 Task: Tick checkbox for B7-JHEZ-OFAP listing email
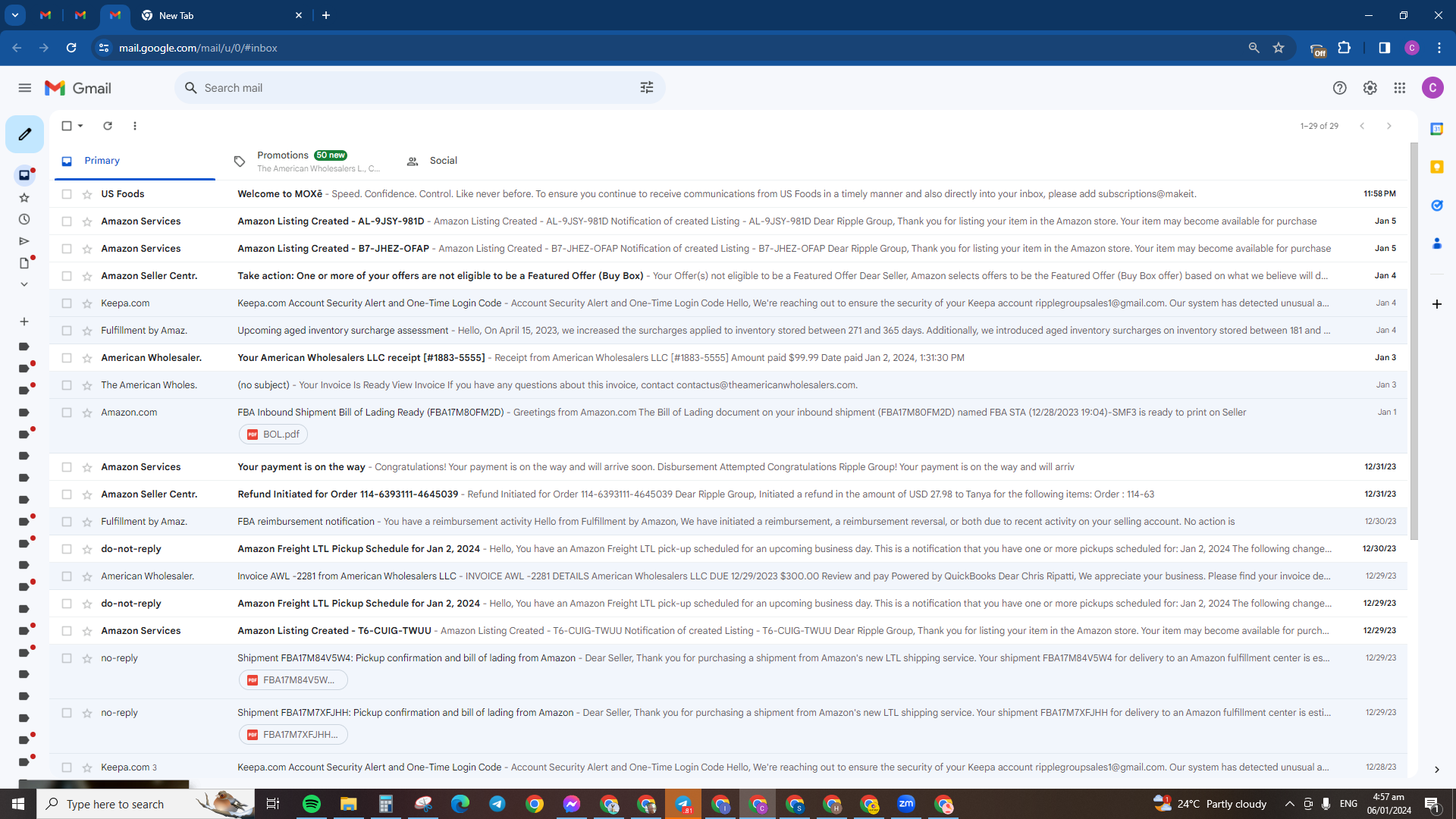67,249
